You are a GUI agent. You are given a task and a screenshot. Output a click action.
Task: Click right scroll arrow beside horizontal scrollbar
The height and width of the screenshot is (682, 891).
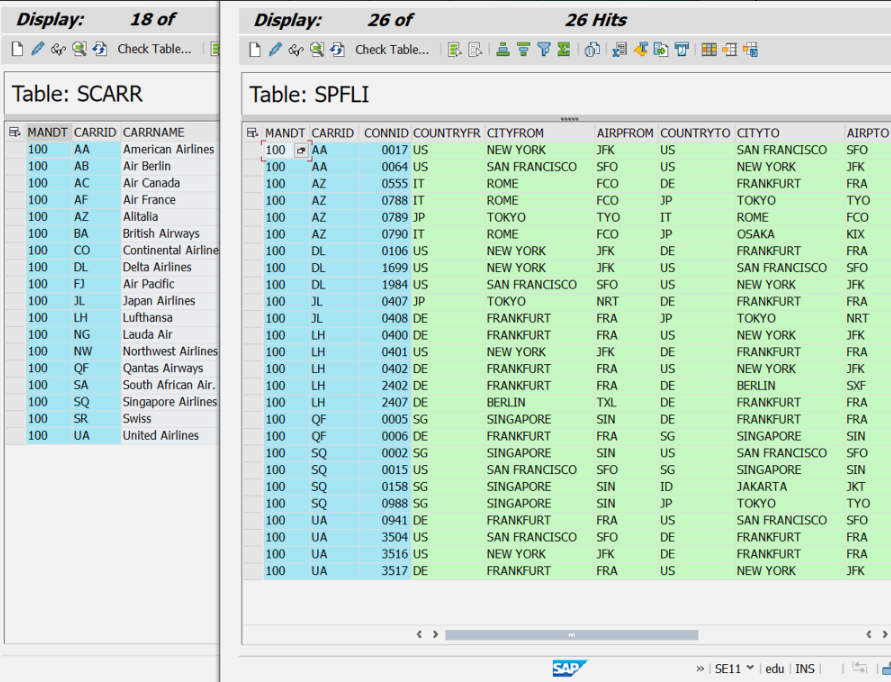[435, 634]
